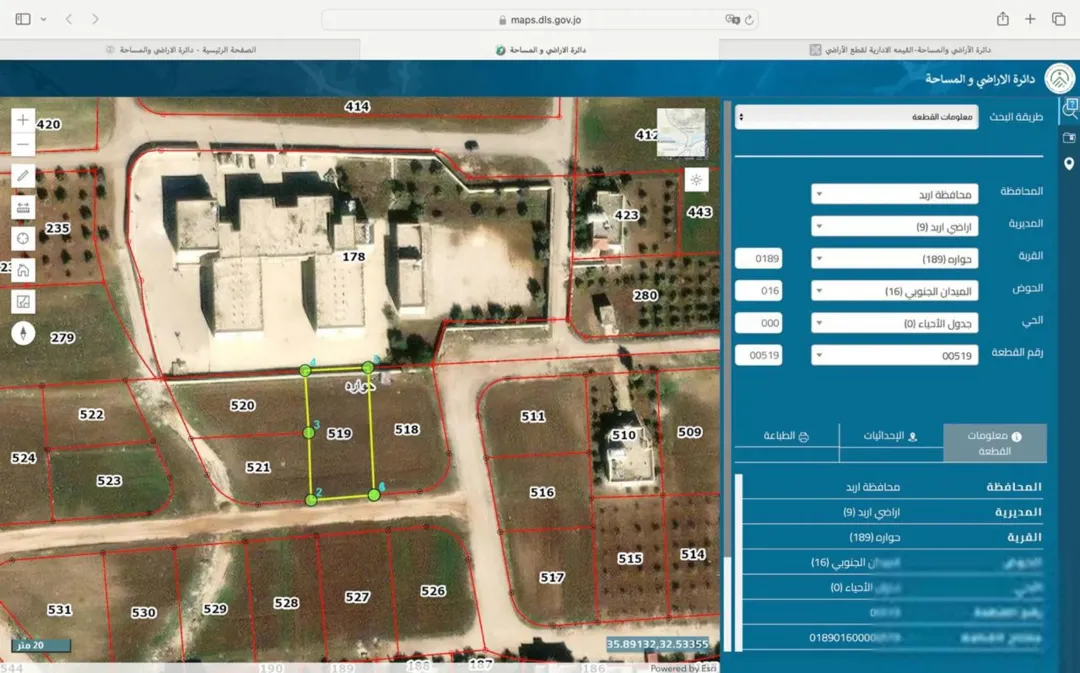Screen dimensions: 1080x673
Task: Expand the القرية dropdown showing حواره (189)
Action: pyautogui.click(x=894, y=259)
